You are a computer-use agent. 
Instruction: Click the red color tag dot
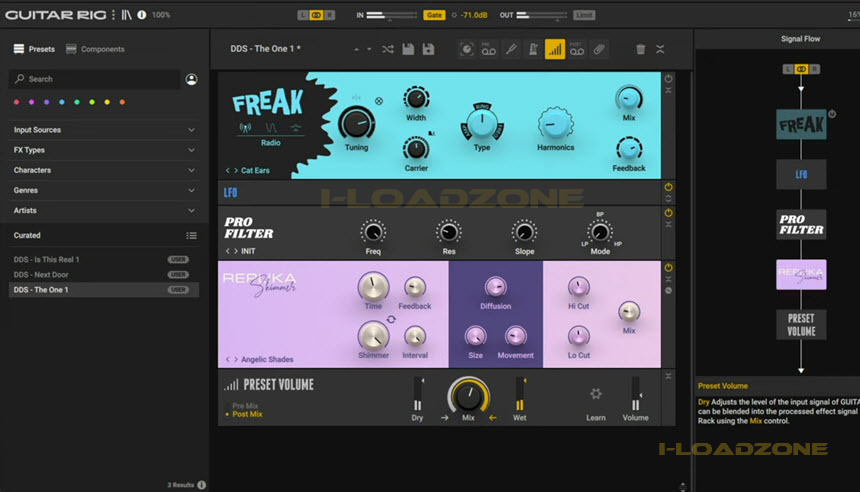(16, 102)
